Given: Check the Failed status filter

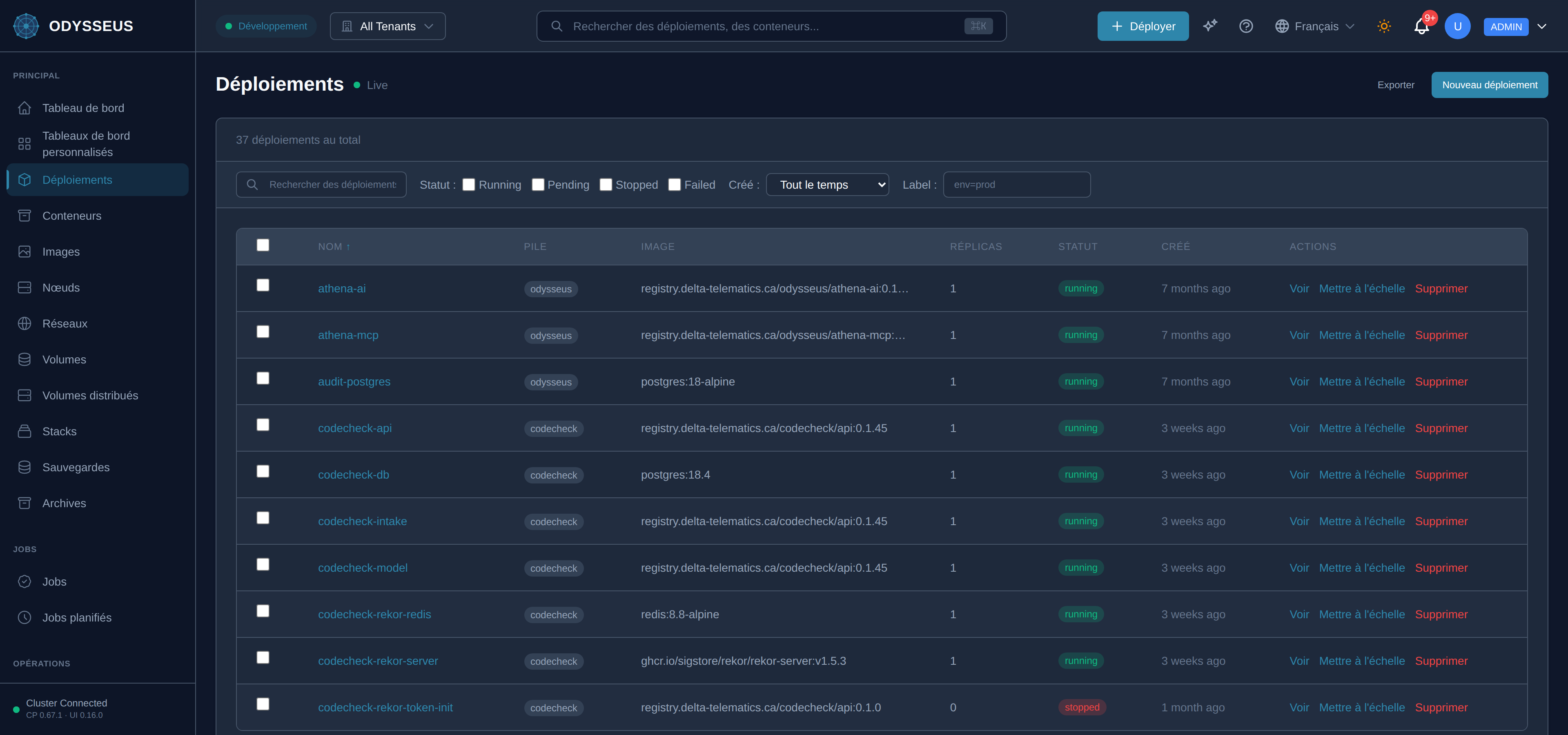Looking at the screenshot, I should 675,184.
